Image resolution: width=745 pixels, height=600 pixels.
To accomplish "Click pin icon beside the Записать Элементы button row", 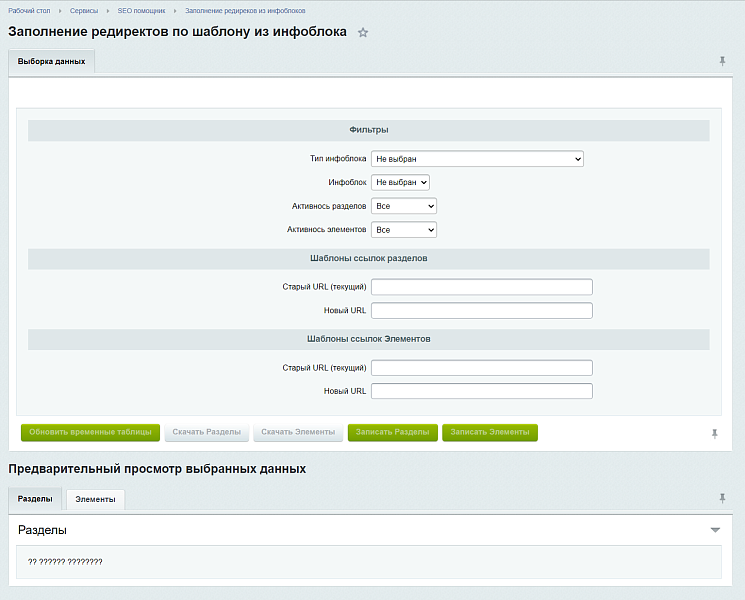I will (x=714, y=433).
